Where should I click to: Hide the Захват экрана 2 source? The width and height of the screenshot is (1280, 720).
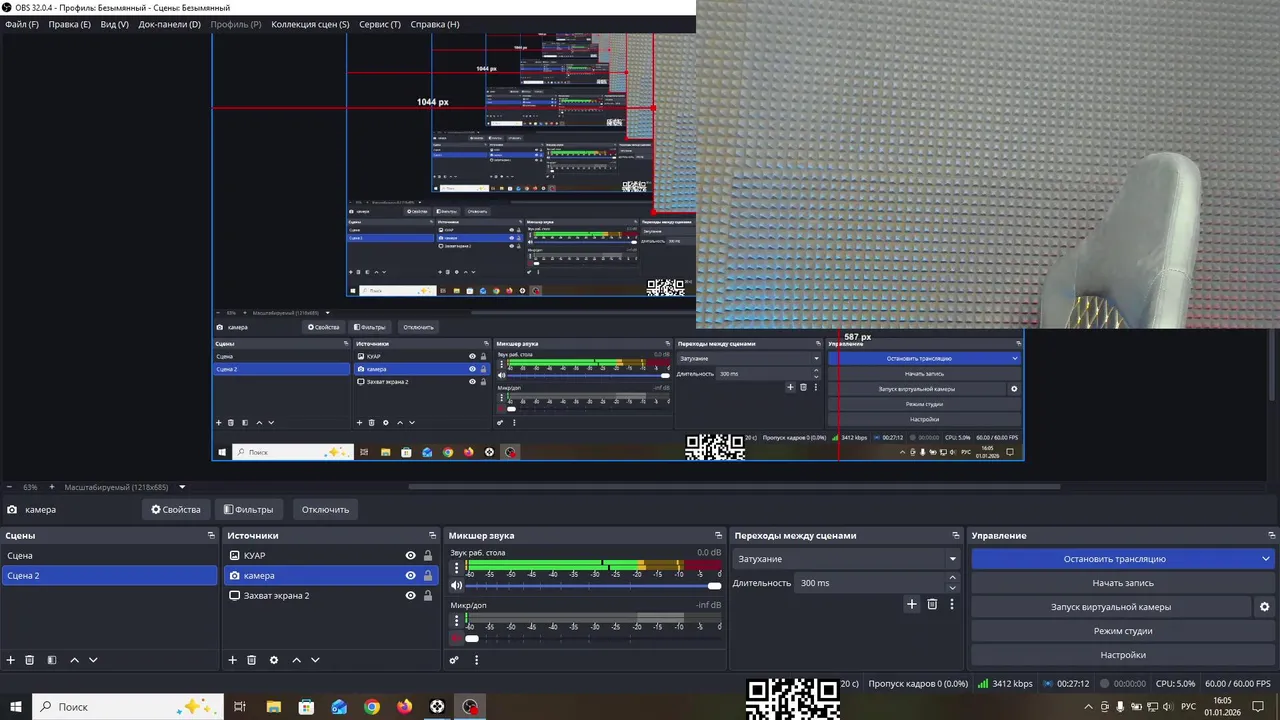(410, 596)
